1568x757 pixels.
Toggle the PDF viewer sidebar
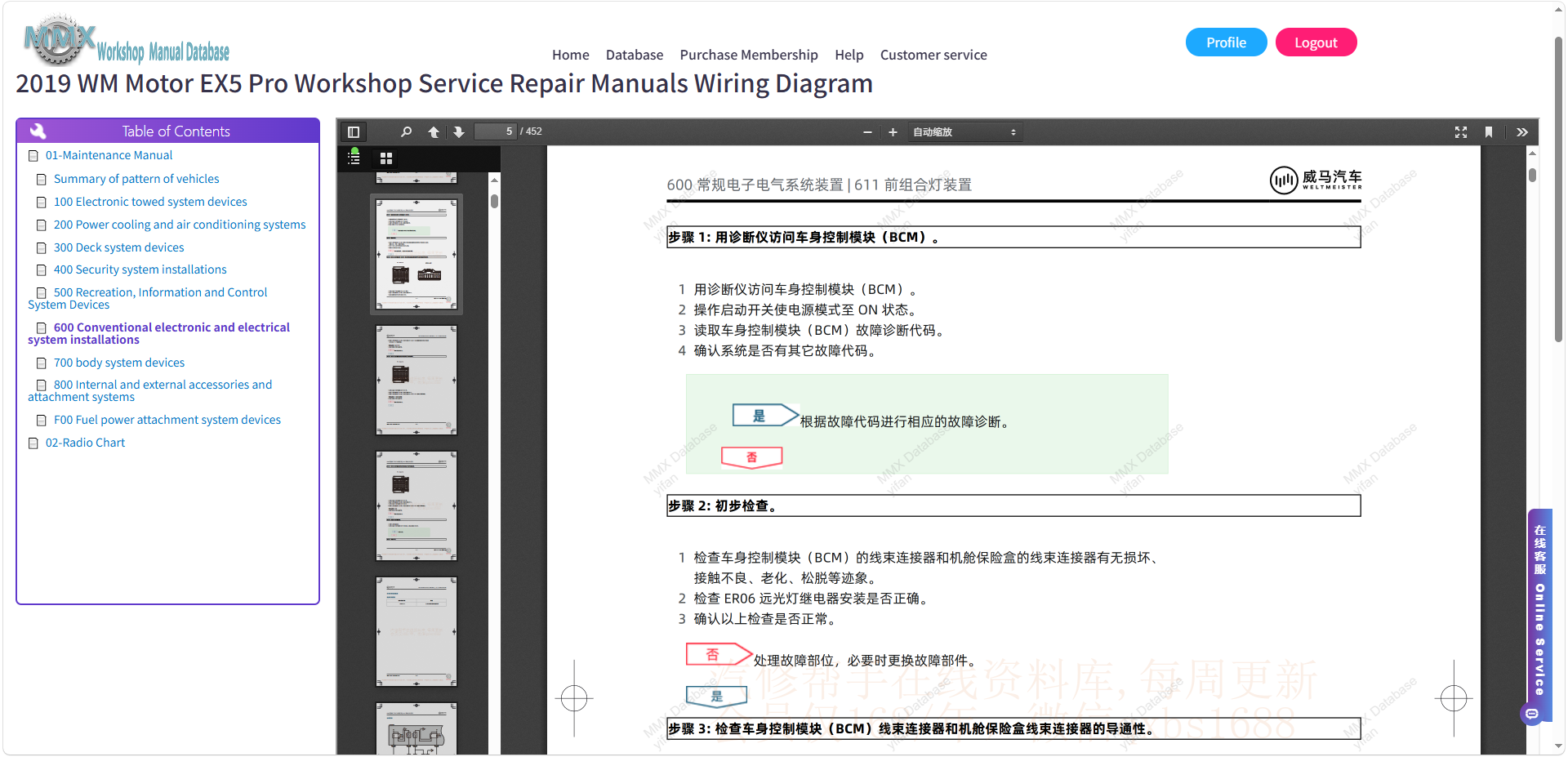click(x=354, y=131)
